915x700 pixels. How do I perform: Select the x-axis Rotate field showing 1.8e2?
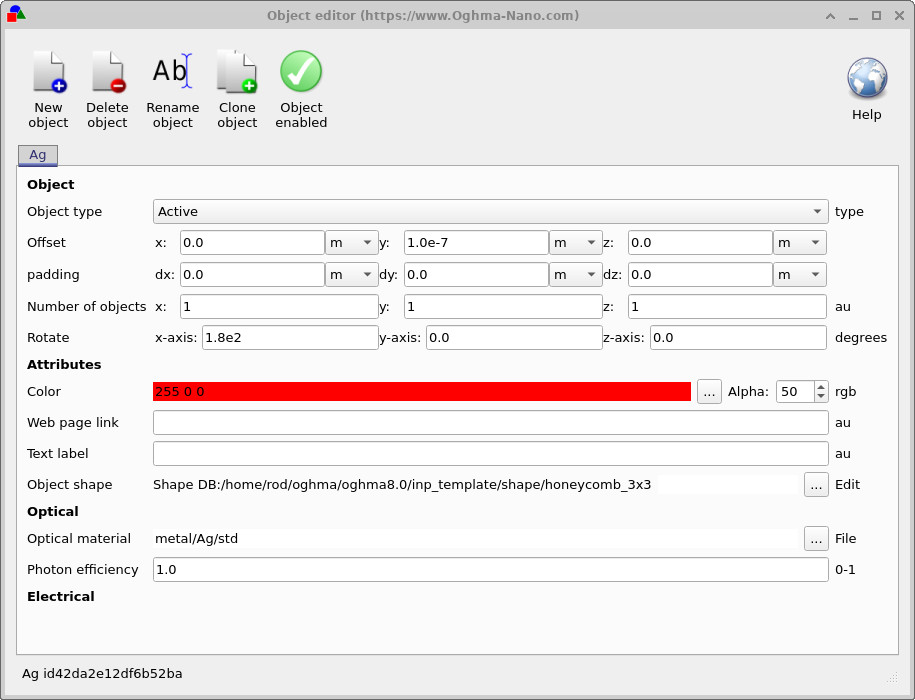click(x=290, y=337)
